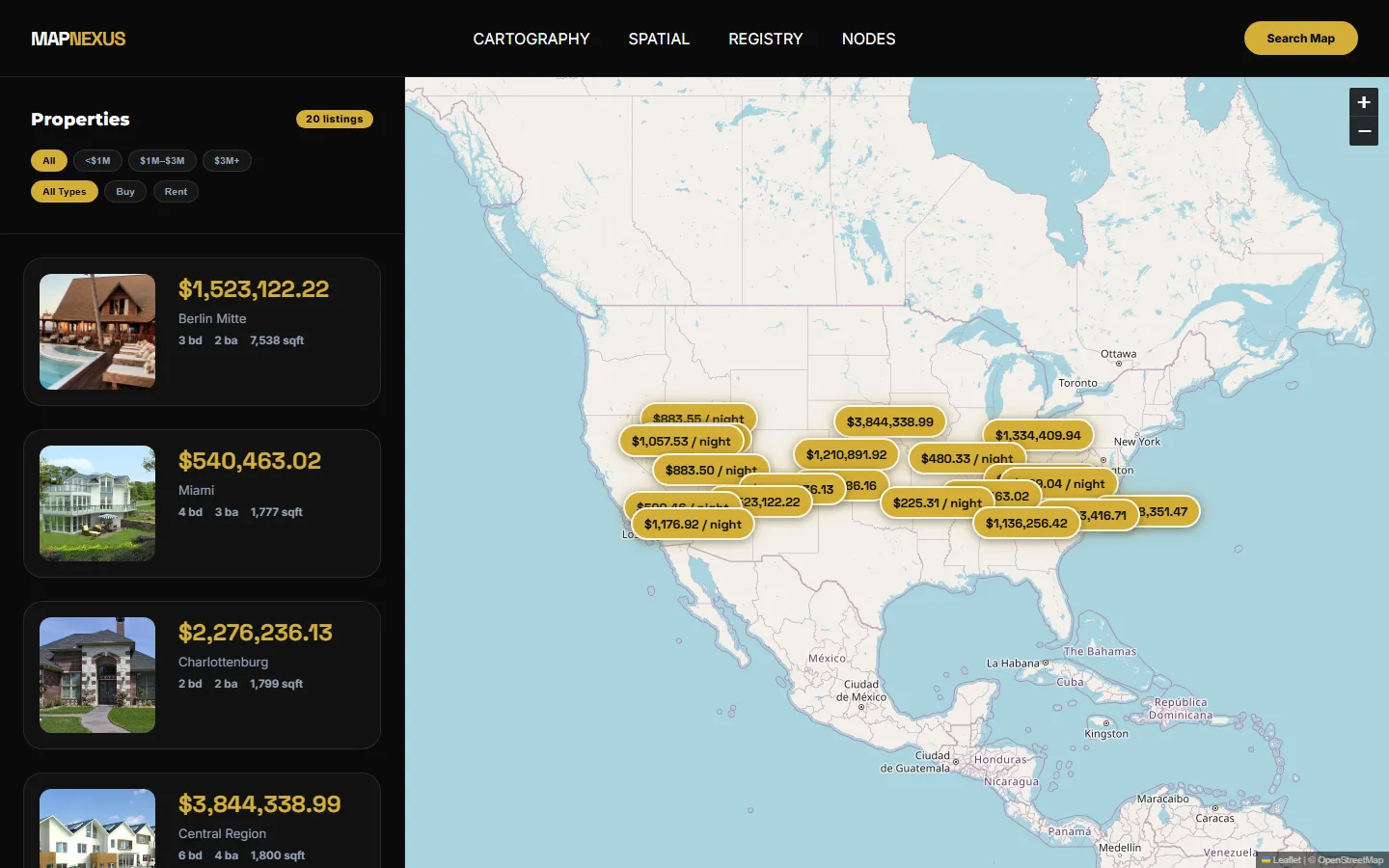
Task: Click the $3,844,338.99 map marker
Action: [890, 421]
